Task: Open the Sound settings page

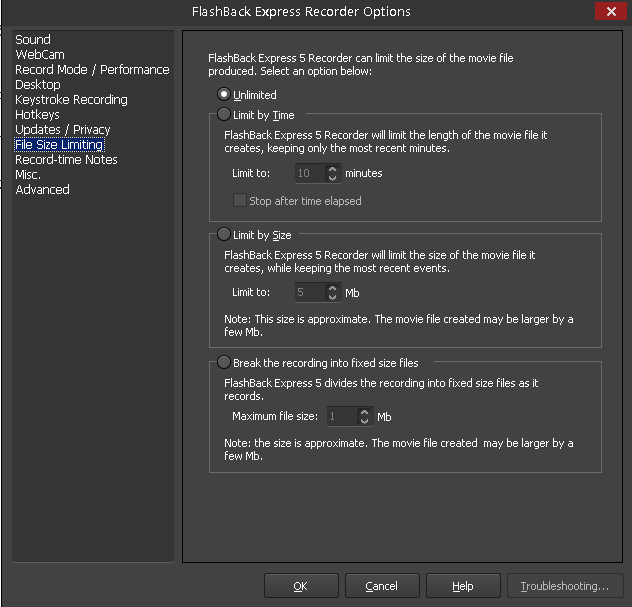Action: (33, 39)
